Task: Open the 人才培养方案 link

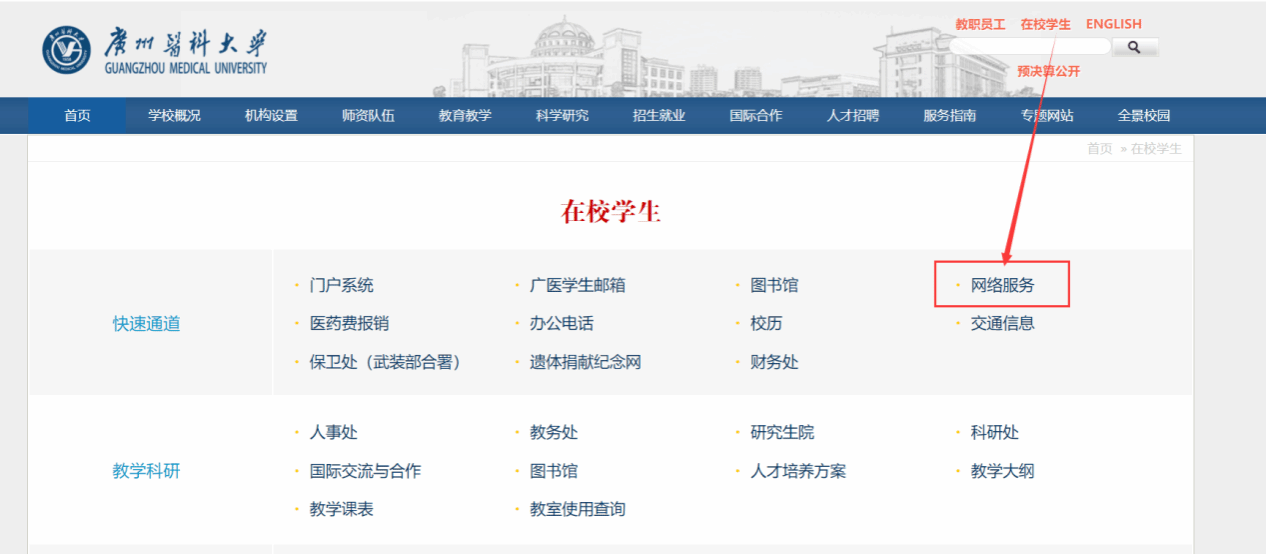Action: (x=799, y=471)
